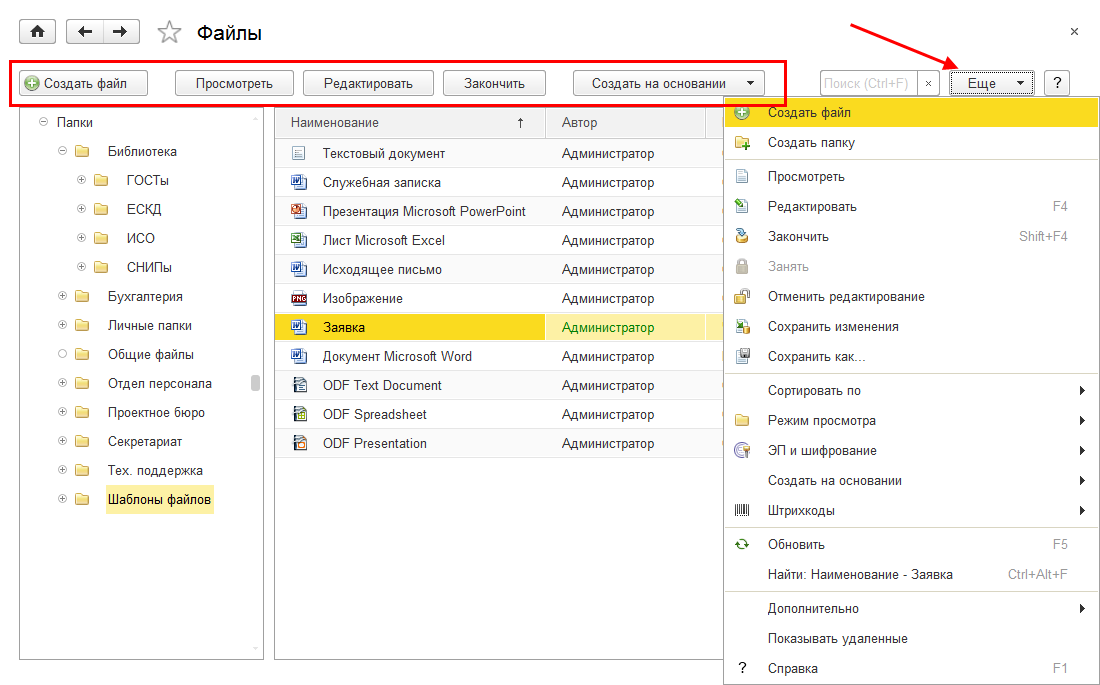Click the PowerPoint presentation file icon

click(298, 211)
